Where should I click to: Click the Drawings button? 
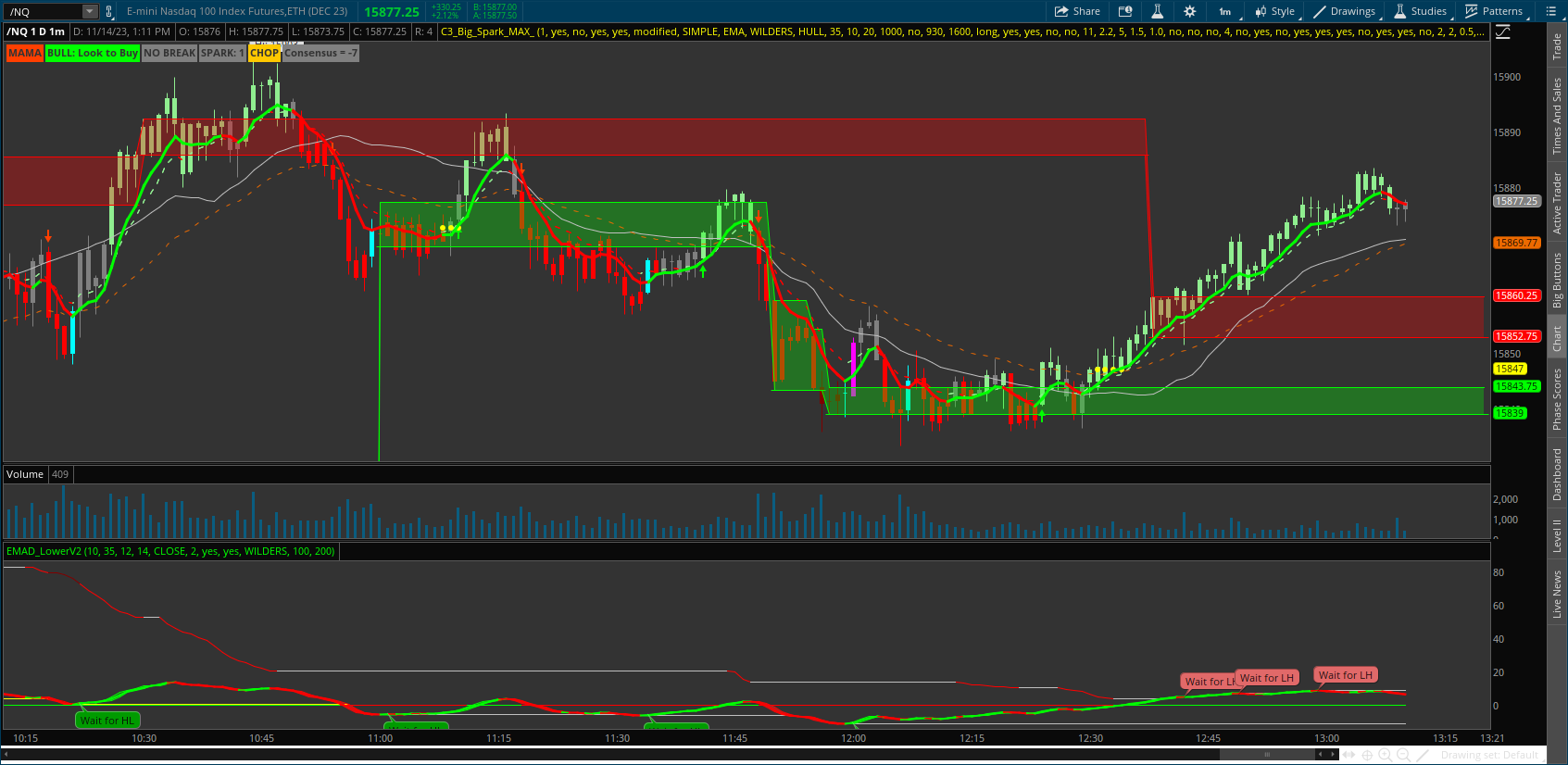tap(1344, 11)
